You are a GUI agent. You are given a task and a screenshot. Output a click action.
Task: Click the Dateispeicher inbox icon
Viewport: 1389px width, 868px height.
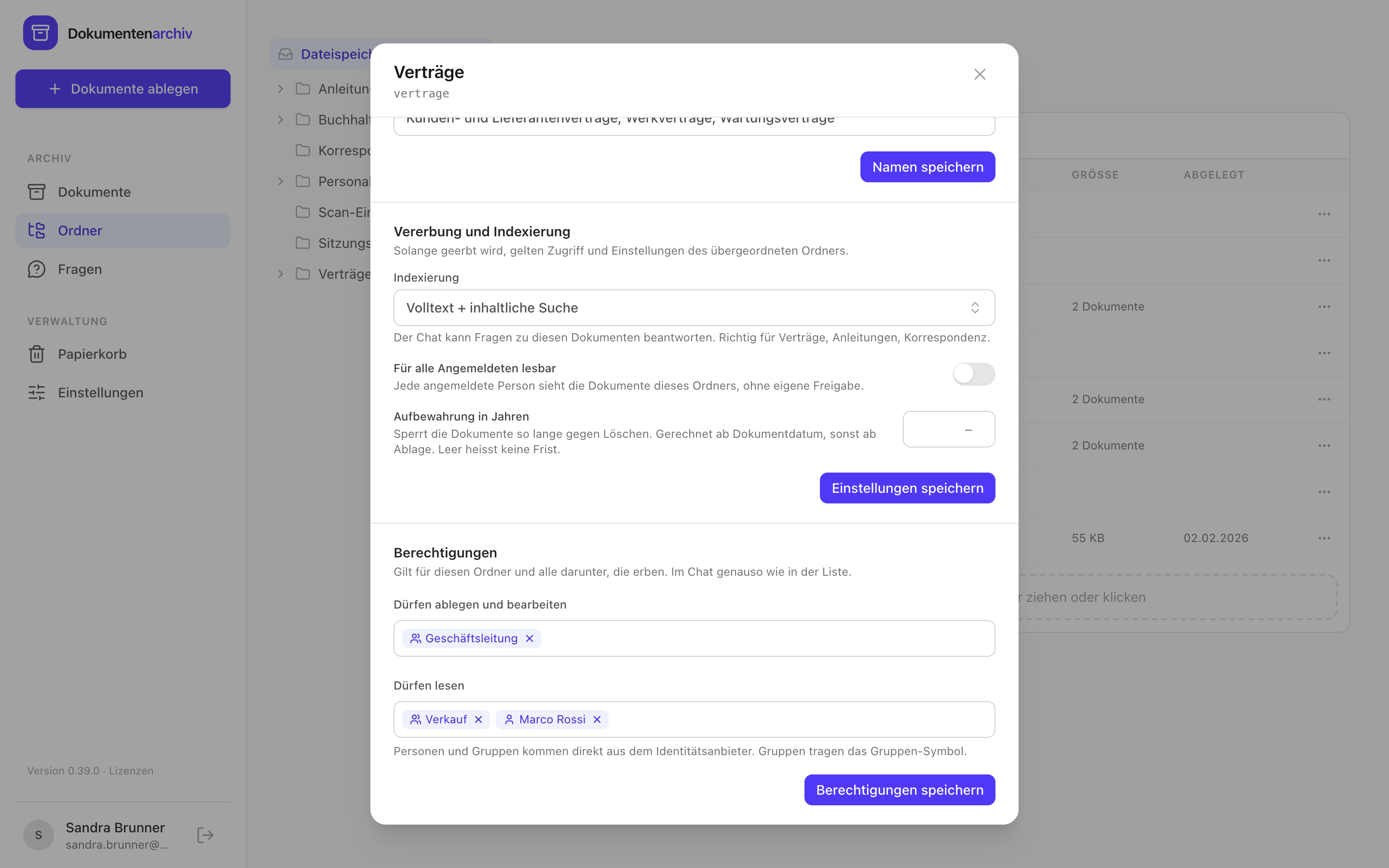[x=285, y=54]
